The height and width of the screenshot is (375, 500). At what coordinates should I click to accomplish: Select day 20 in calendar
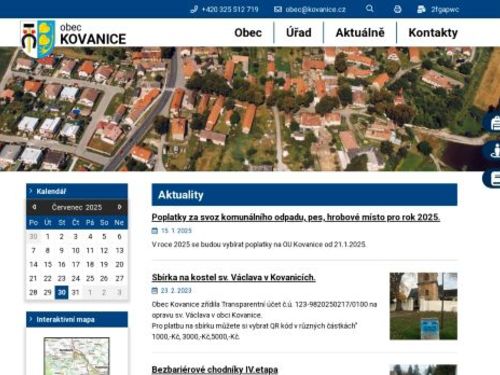(119, 264)
